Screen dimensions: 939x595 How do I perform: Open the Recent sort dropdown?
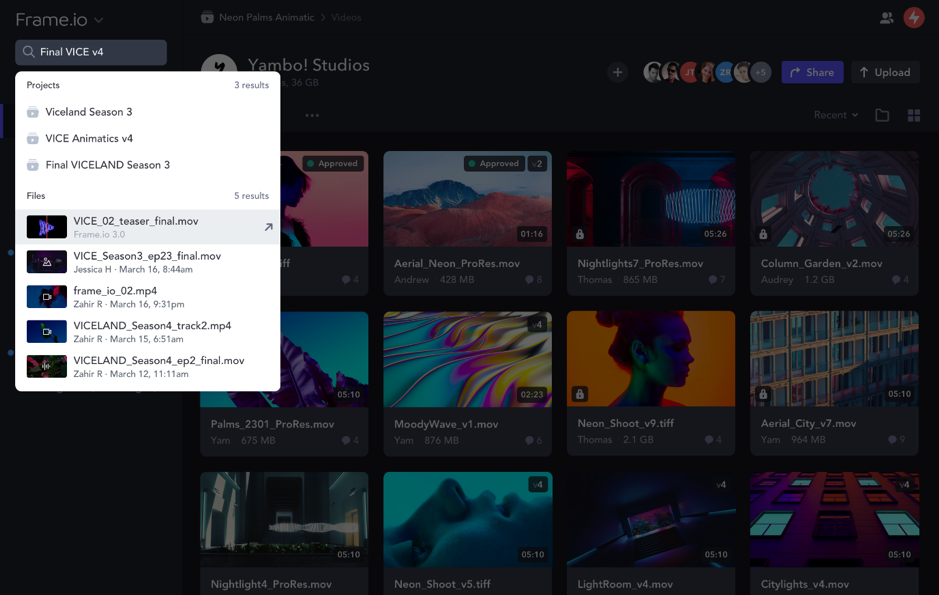coord(835,115)
